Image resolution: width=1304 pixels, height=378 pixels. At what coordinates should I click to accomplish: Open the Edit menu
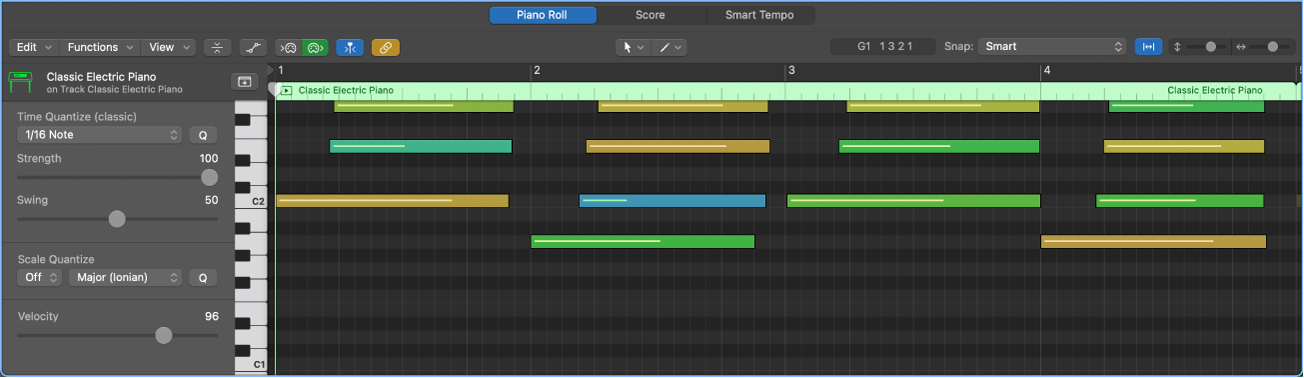(x=33, y=47)
